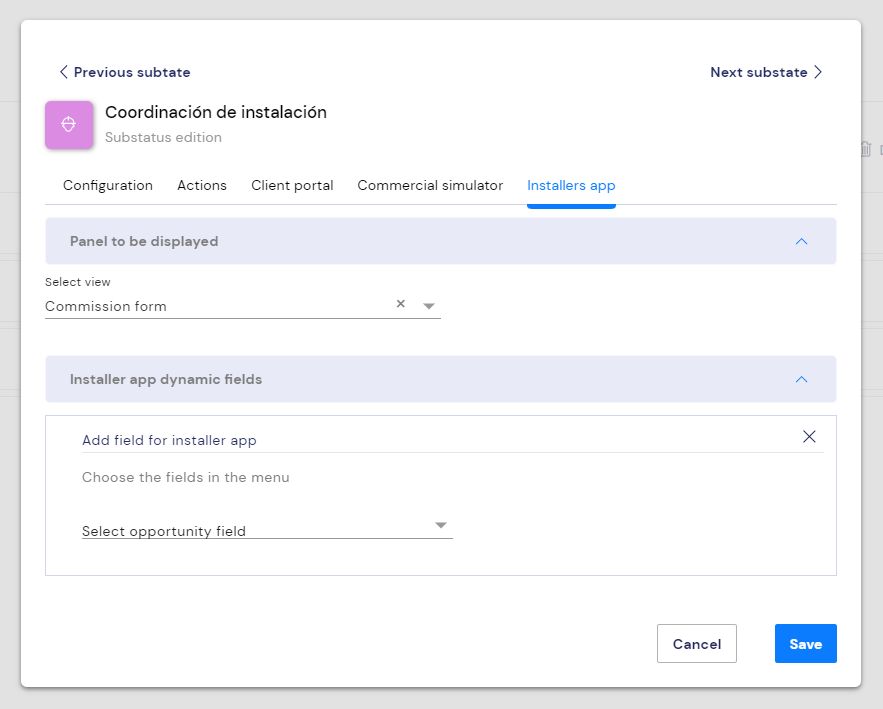Go to the Client portal tab
This screenshot has height=709, width=883.
[x=292, y=185]
